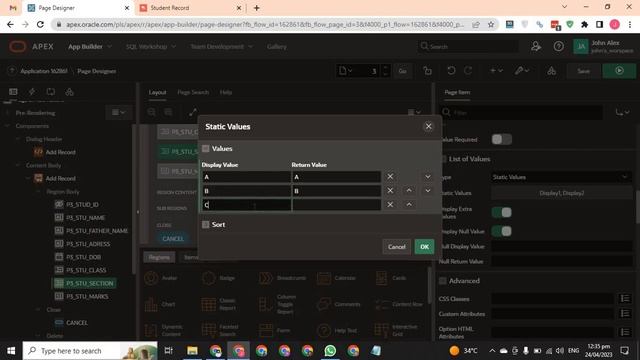Switch to the Help tab

click(x=226, y=92)
